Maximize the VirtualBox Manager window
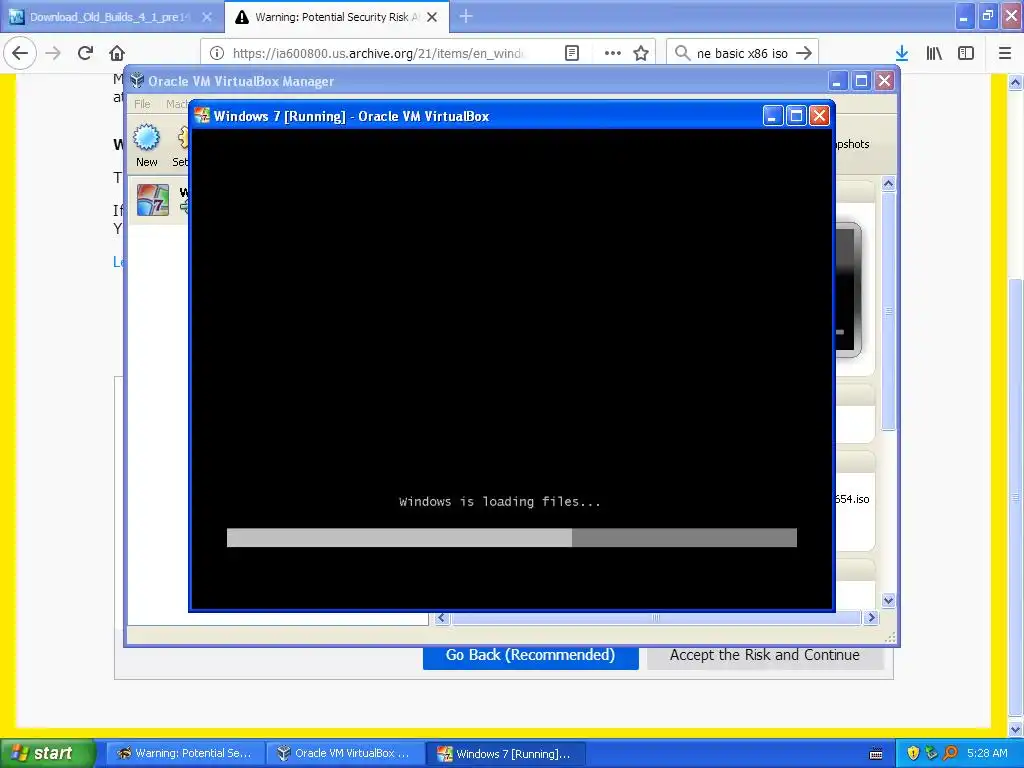Viewport: 1024px width, 768px height. pos(861,80)
